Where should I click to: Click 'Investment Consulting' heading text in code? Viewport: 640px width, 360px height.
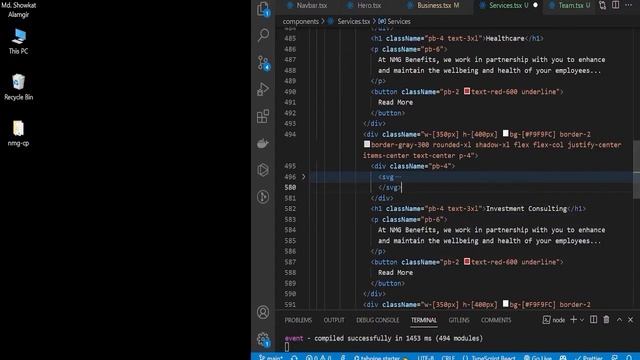pyautogui.click(x=527, y=209)
